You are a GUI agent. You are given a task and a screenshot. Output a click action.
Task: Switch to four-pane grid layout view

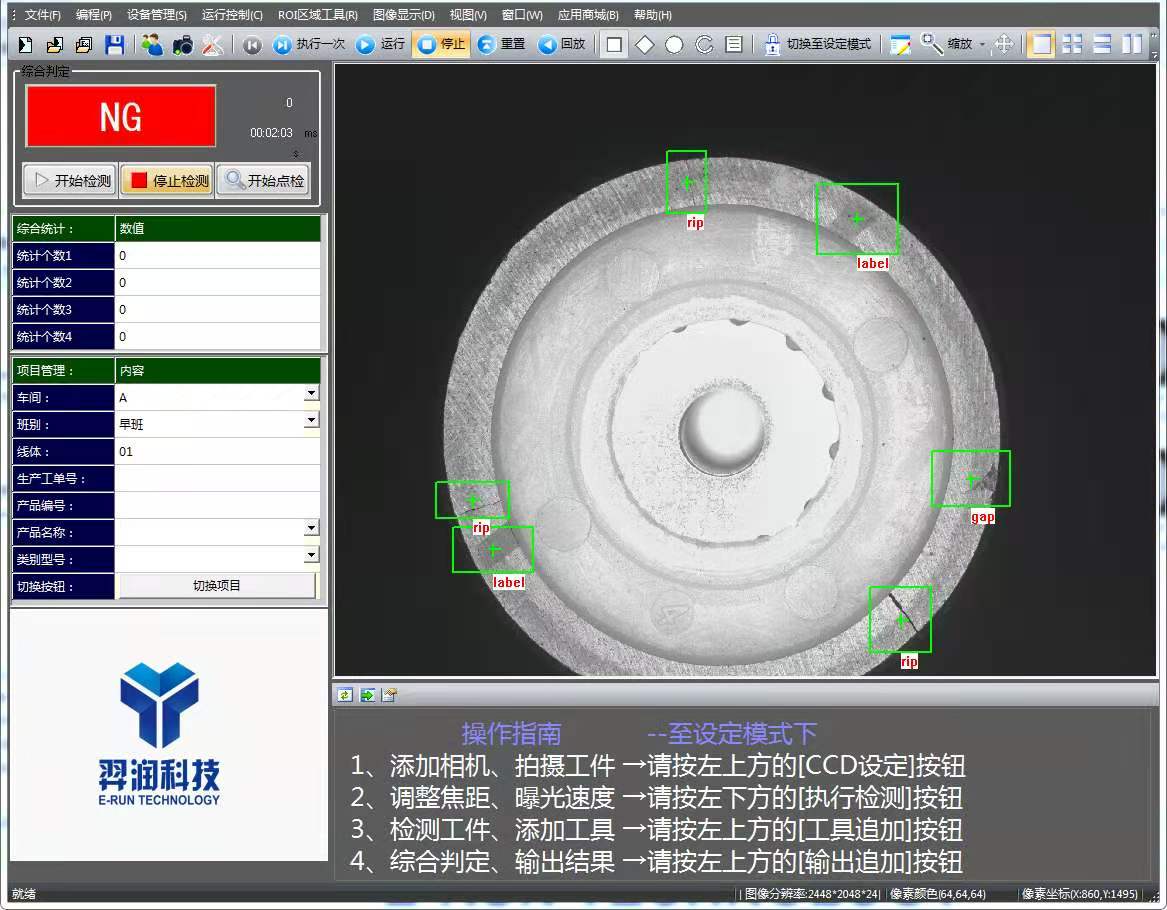(x=1072, y=45)
